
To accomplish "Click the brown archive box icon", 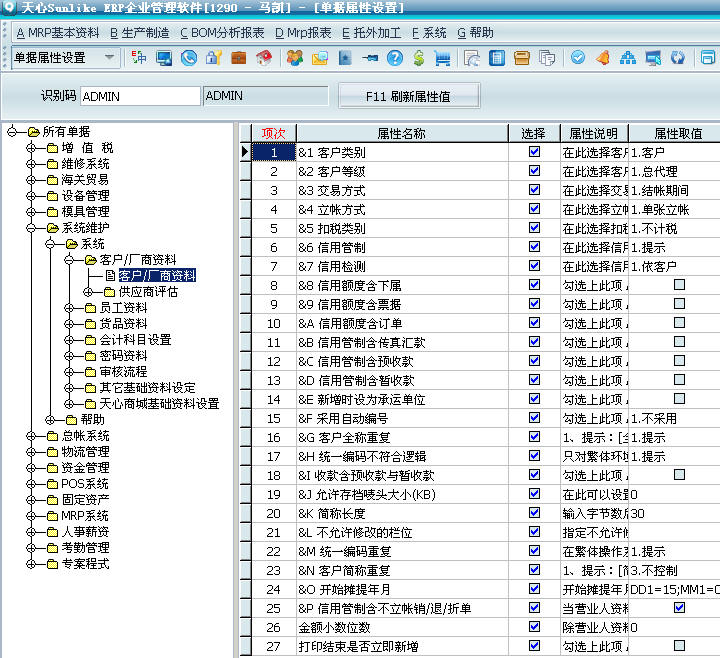I will [522, 58].
